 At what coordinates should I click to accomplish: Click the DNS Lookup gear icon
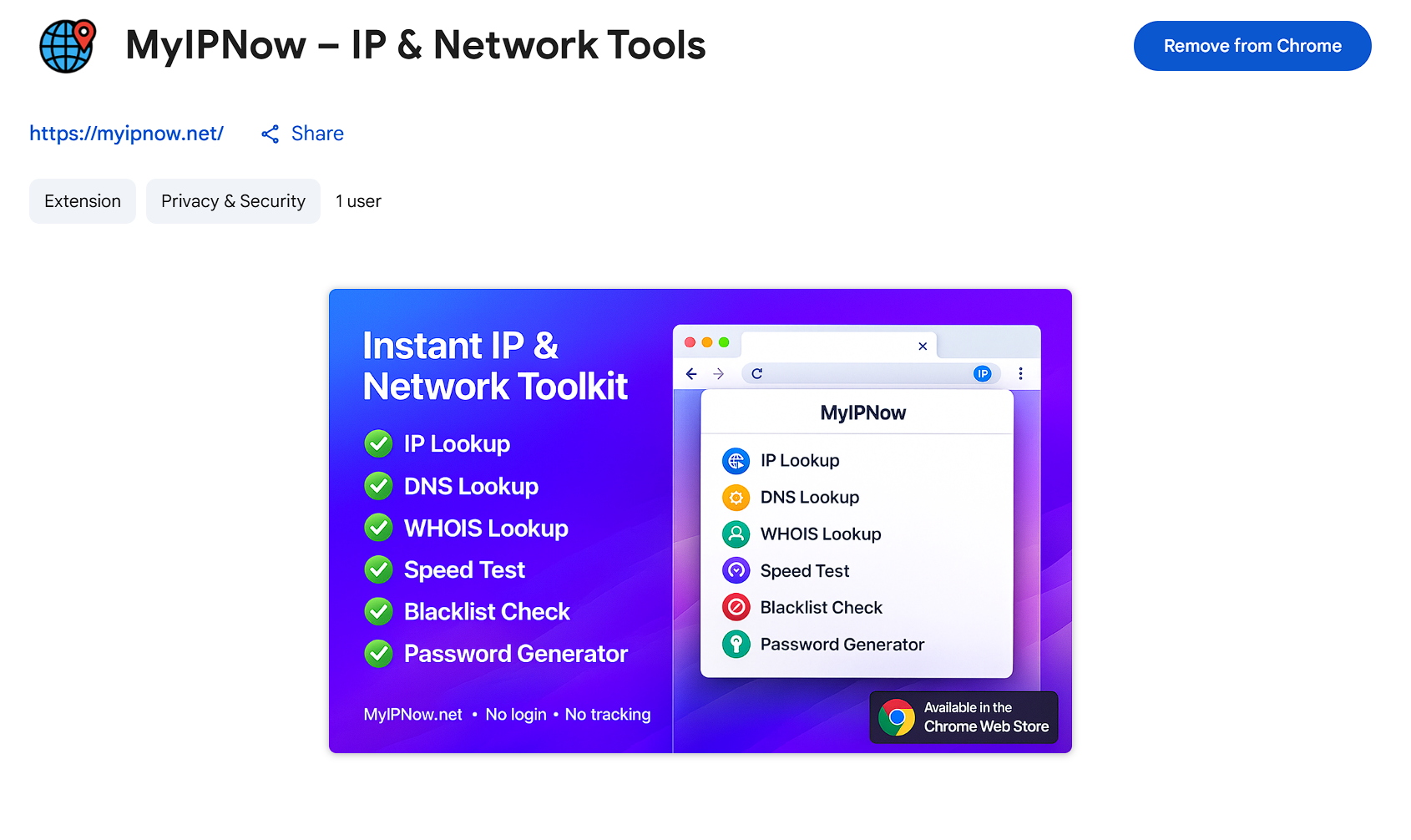coord(736,497)
